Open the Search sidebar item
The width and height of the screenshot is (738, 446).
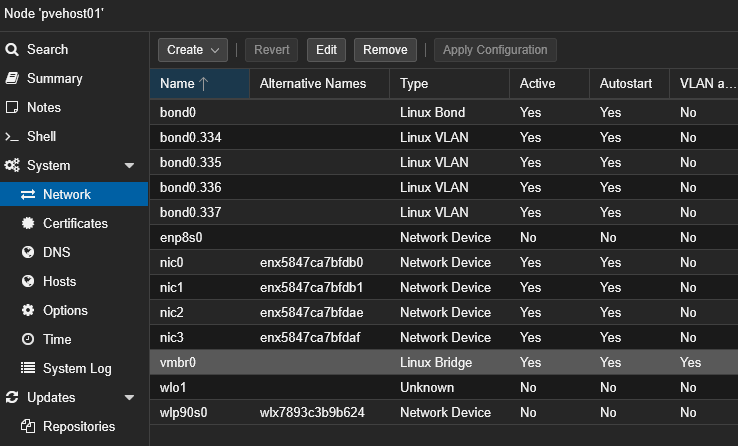coord(74,49)
